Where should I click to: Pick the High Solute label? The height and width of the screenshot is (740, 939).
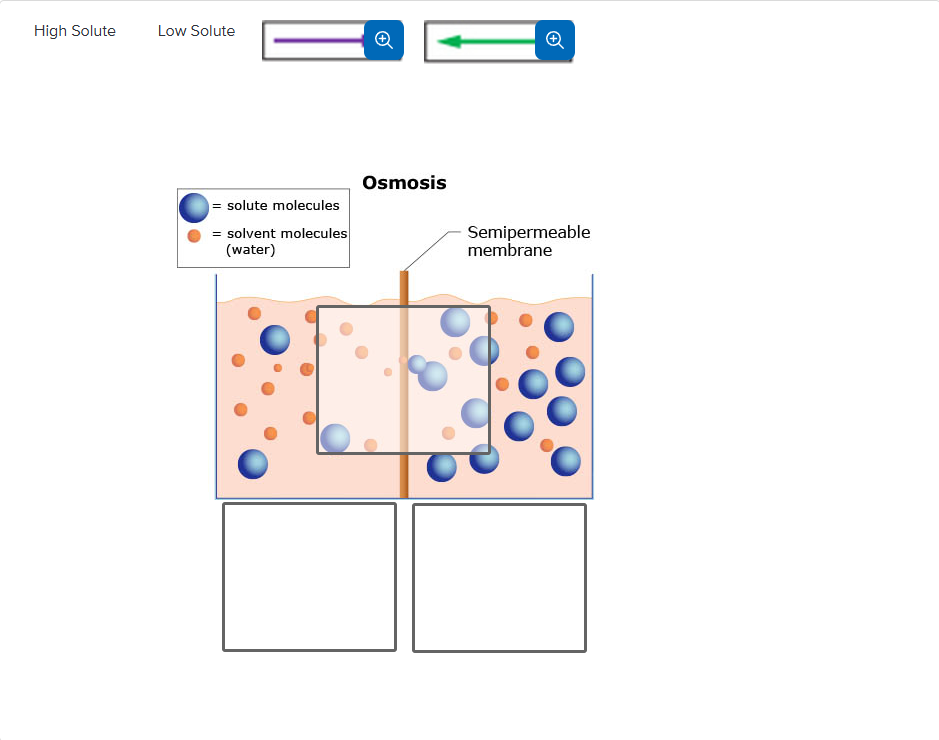pyautogui.click(x=75, y=31)
